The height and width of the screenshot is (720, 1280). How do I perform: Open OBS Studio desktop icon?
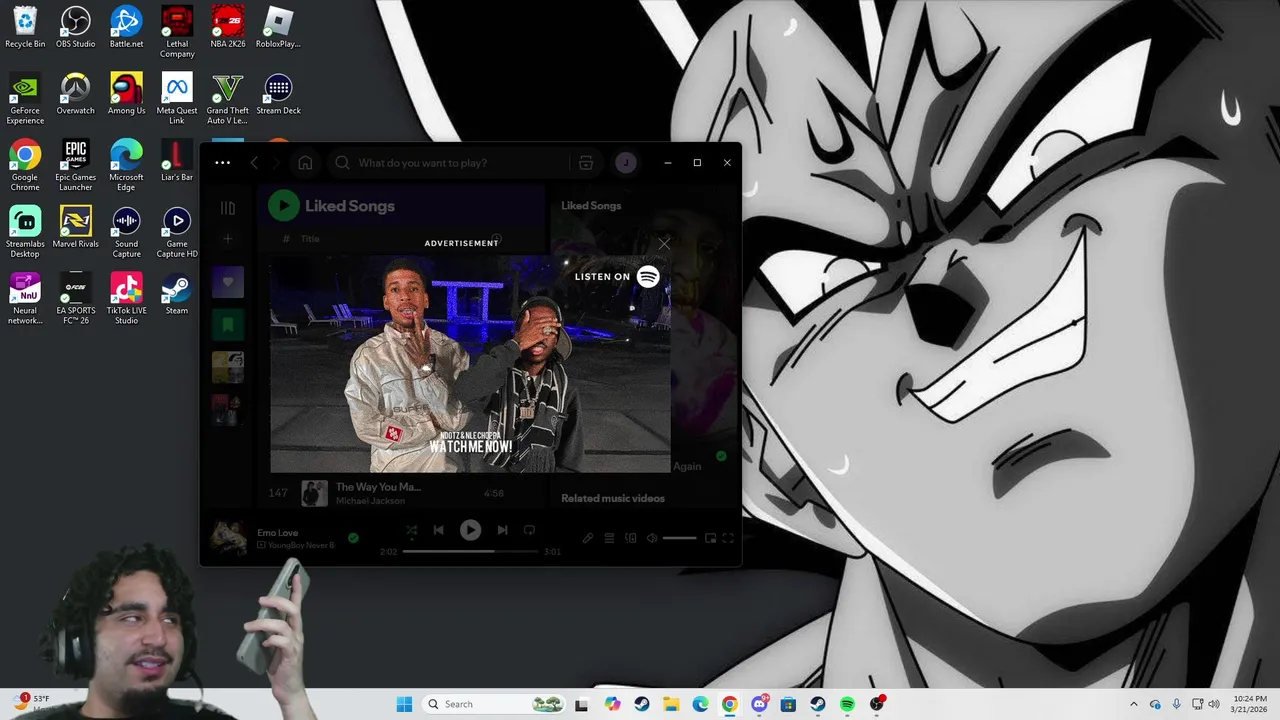pyautogui.click(x=75, y=27)
